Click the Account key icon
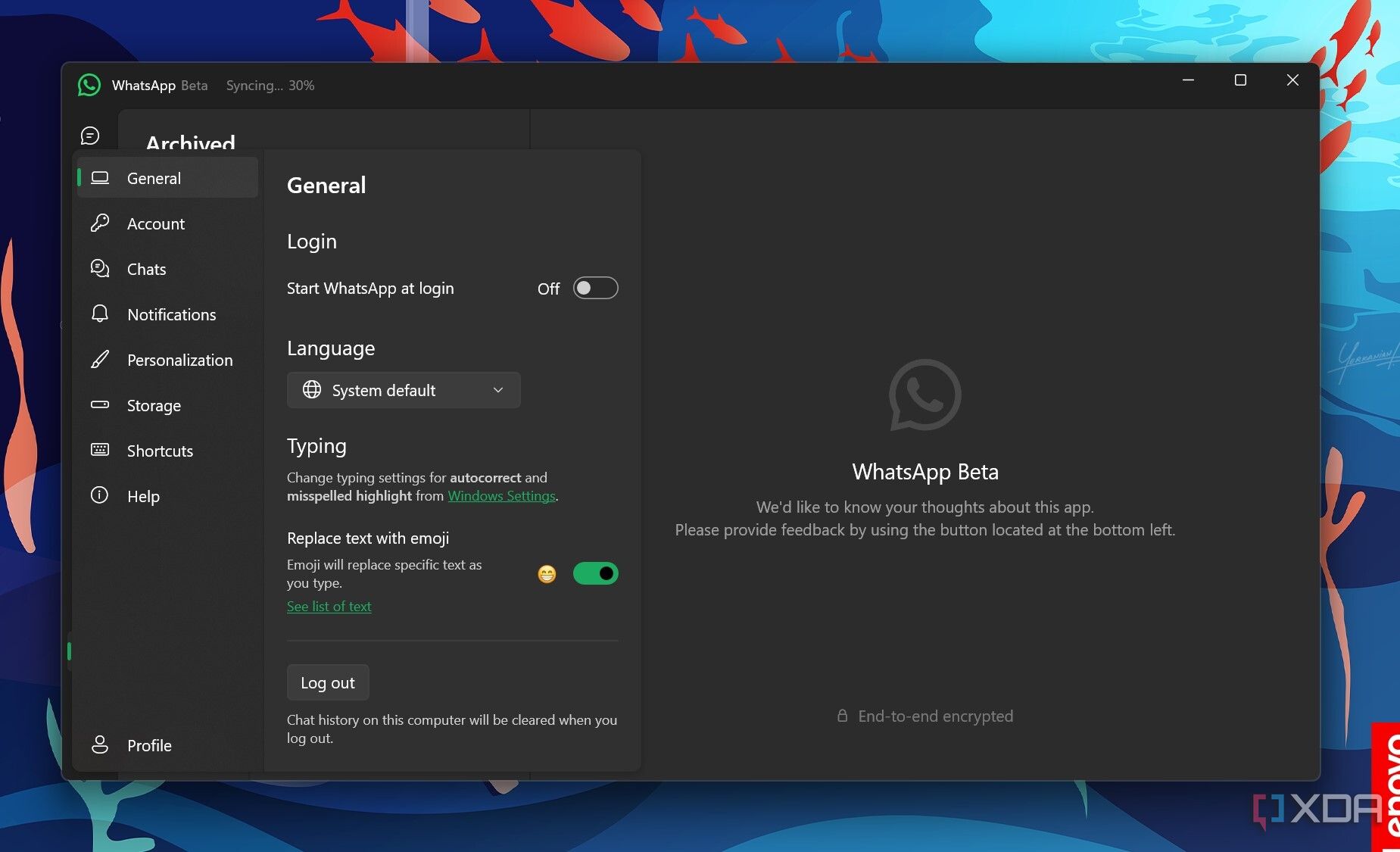 click(x=100, y=223)
